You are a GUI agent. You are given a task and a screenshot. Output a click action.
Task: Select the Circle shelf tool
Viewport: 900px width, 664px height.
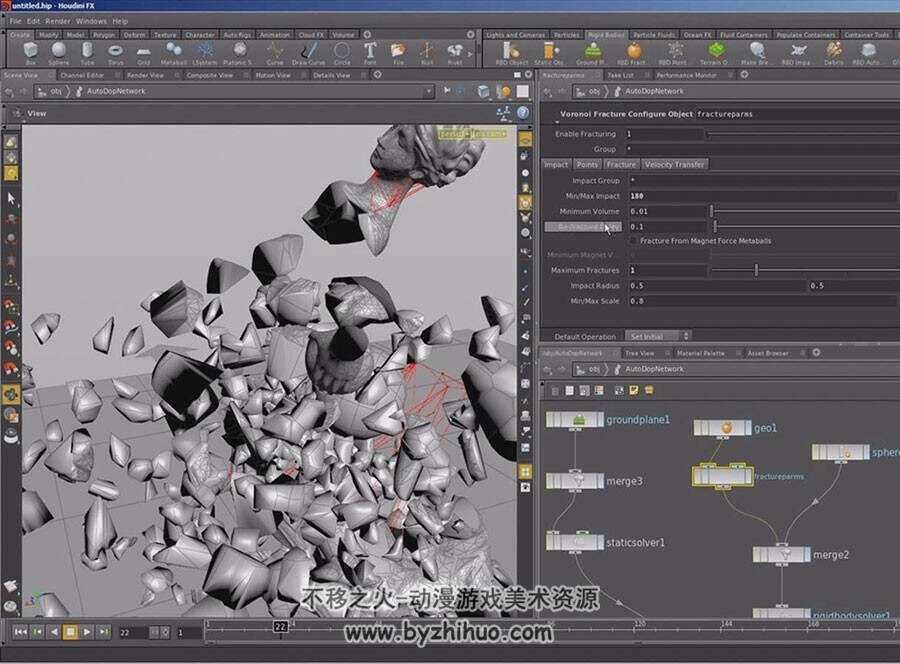point(342,53)
